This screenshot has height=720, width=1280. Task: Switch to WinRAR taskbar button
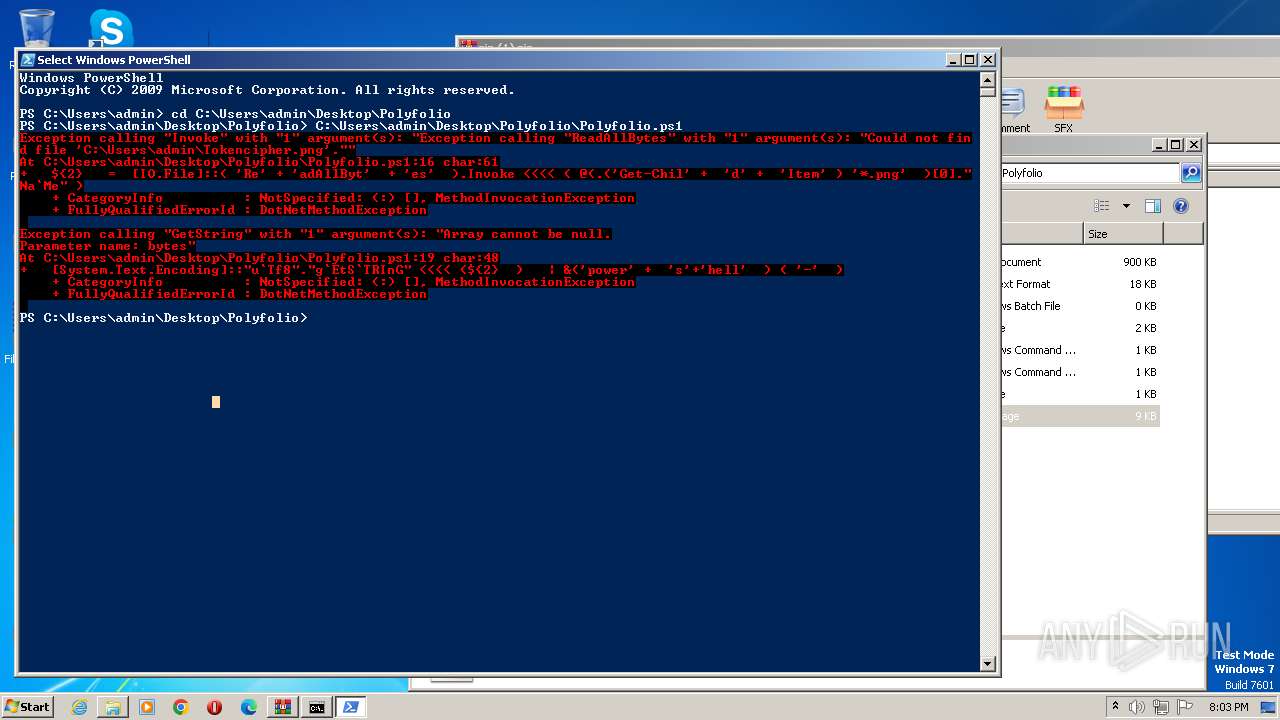pos(282,707)
